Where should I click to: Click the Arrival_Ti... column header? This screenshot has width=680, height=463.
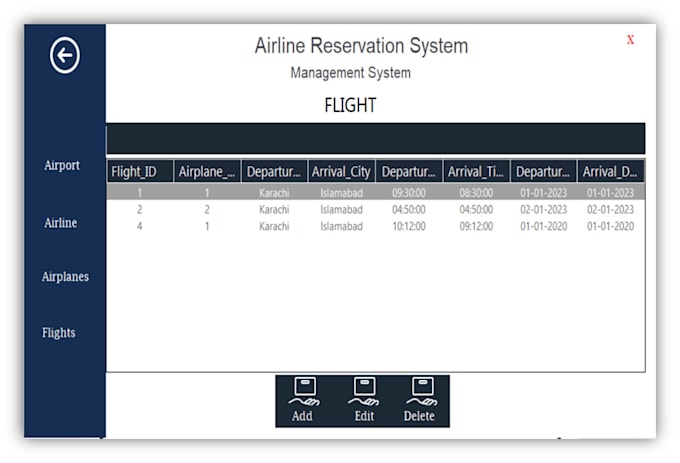(x=476, y=172)
